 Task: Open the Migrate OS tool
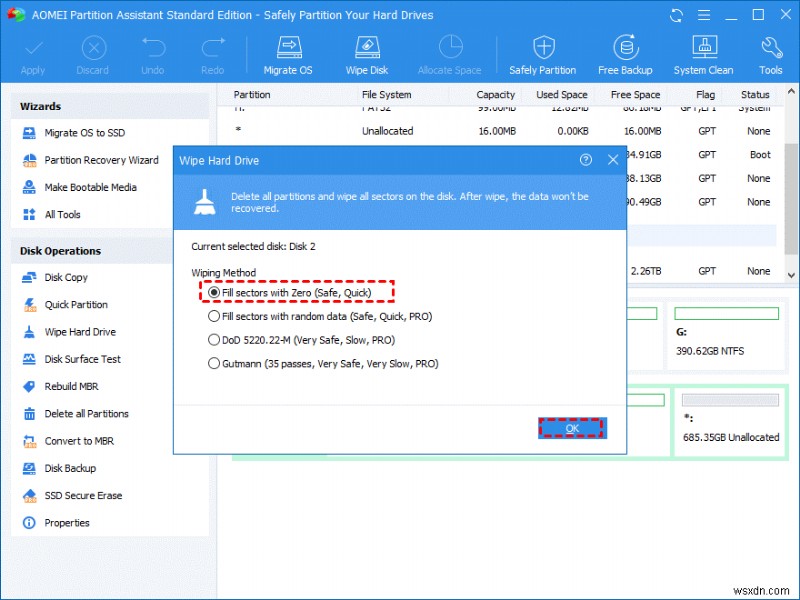pos(288,53)
